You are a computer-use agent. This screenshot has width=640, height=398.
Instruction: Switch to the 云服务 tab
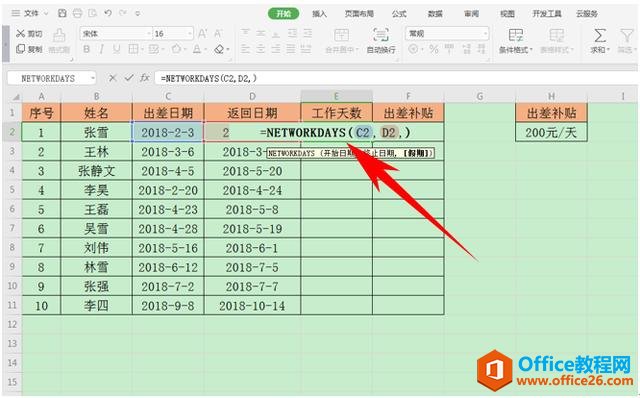coord(587,13)
